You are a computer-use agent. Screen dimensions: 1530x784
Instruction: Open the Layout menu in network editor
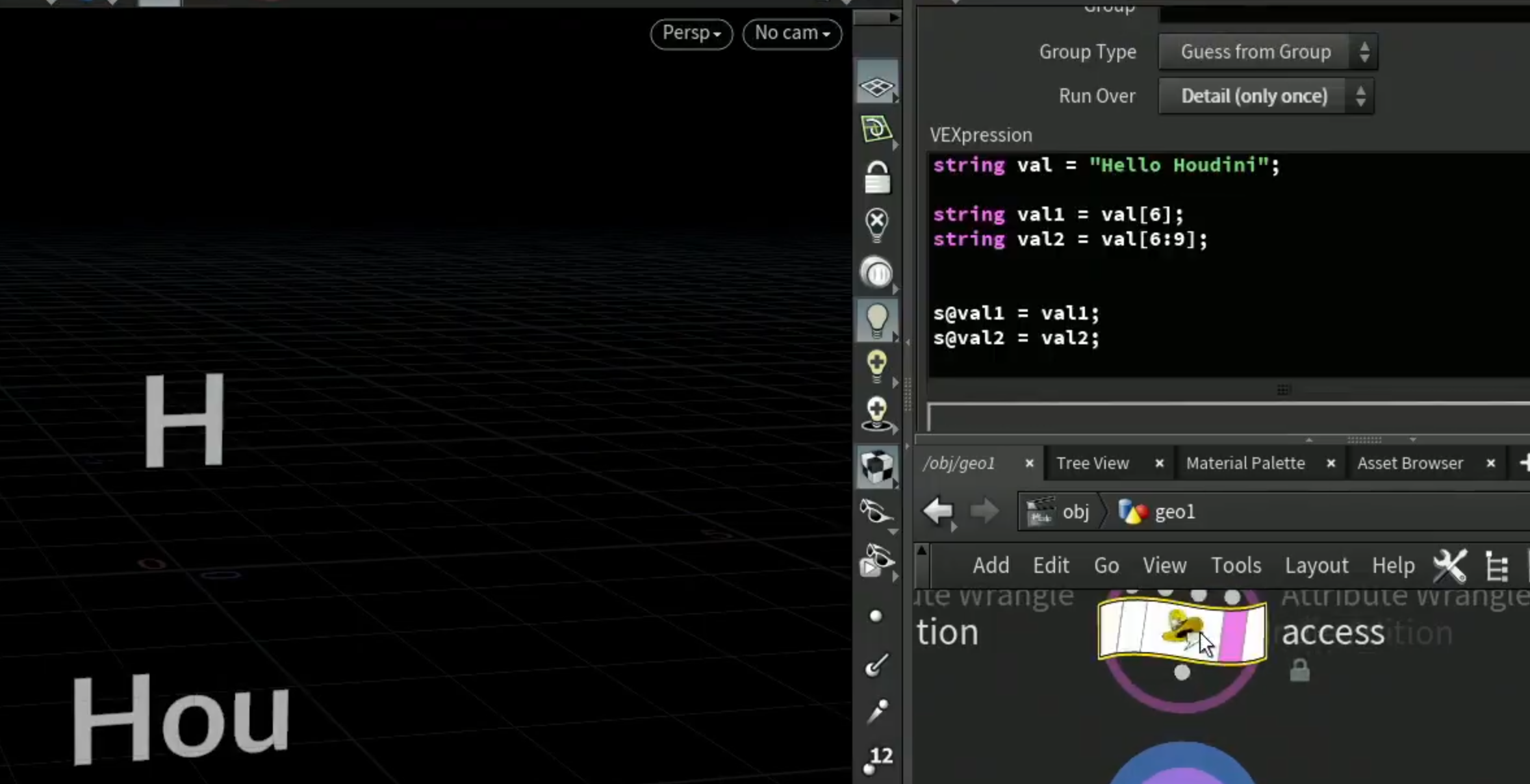(1316, 565)
